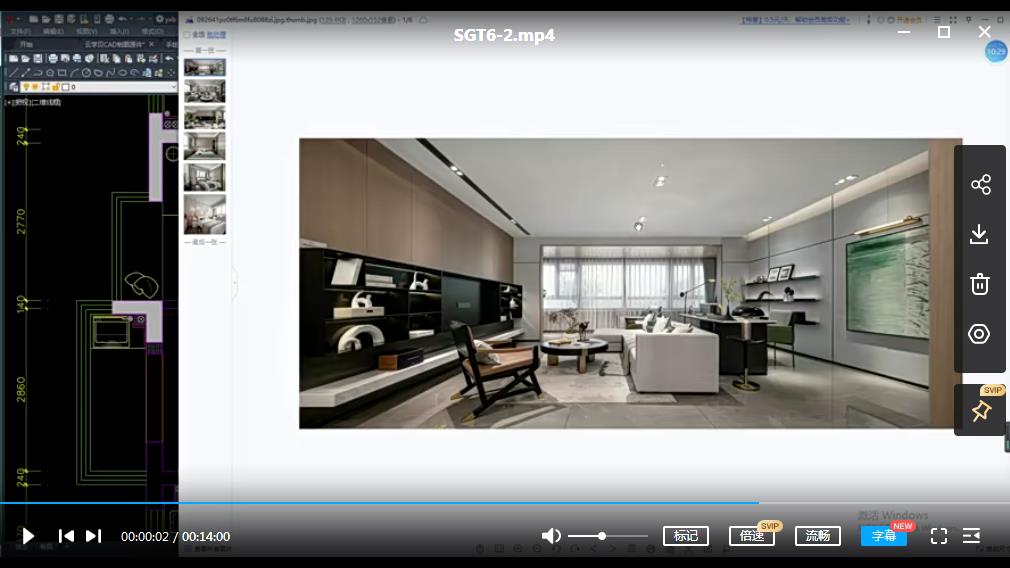
Task: Select the Arc draw tool
Action: pos(74,73)
